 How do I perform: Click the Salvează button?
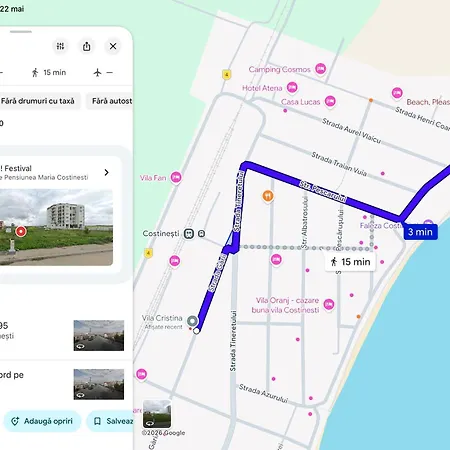tap(110, 421)
